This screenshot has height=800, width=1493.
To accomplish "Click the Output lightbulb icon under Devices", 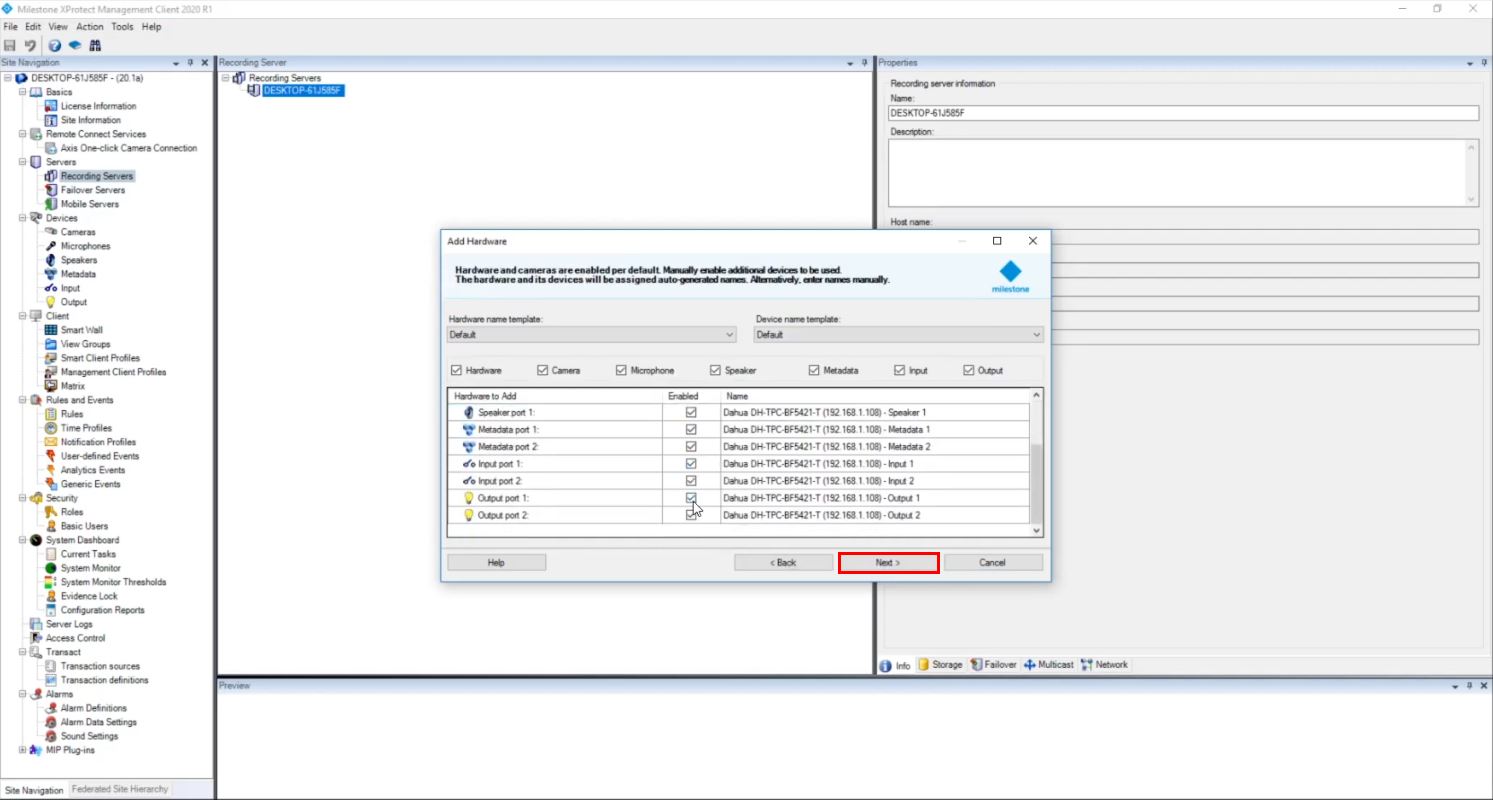I will tap(51, 302).
